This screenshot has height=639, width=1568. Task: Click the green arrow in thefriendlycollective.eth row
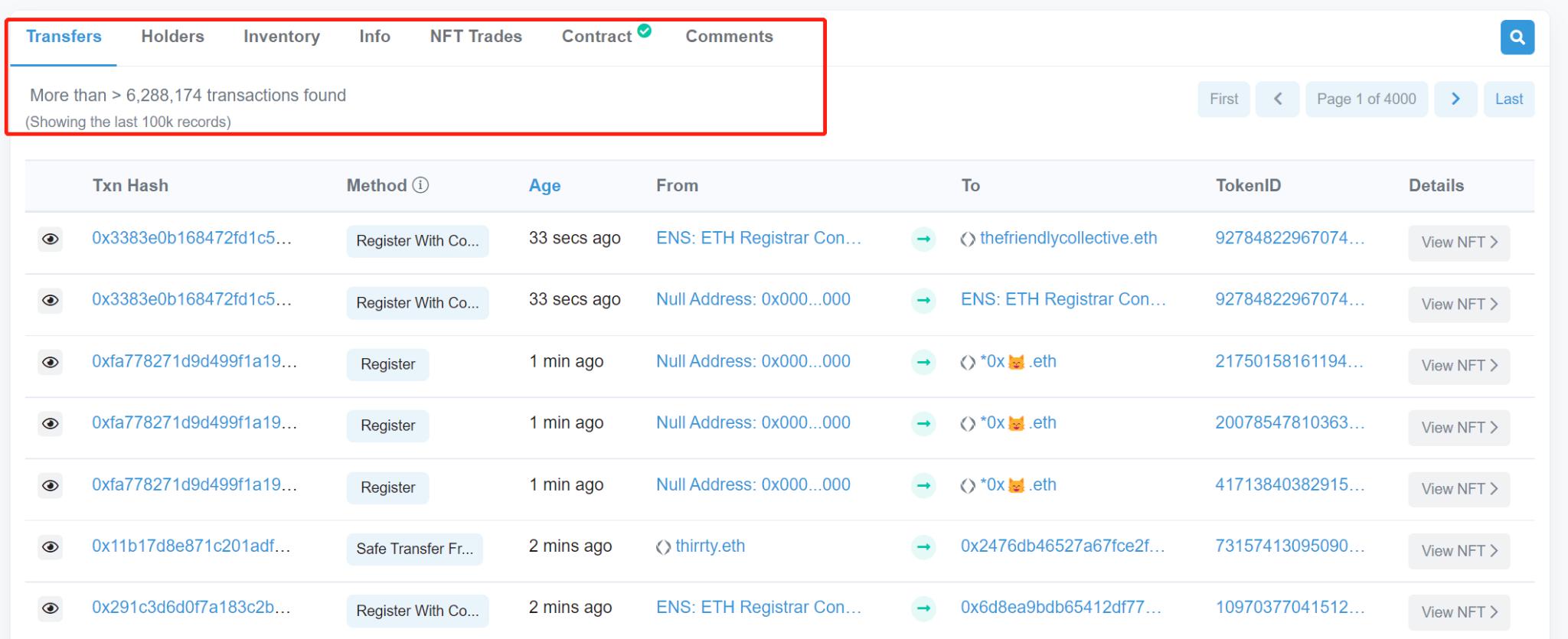click(923, 239)
